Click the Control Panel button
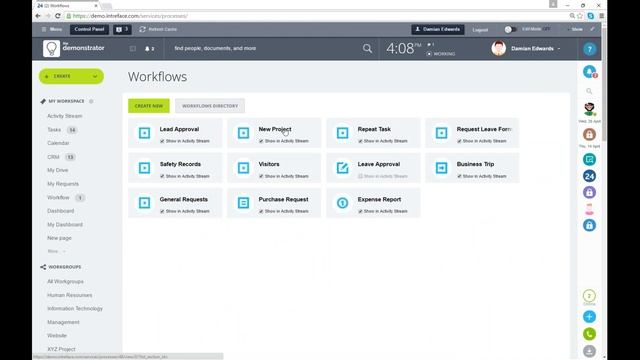640x360 pixels. [89, 29]
